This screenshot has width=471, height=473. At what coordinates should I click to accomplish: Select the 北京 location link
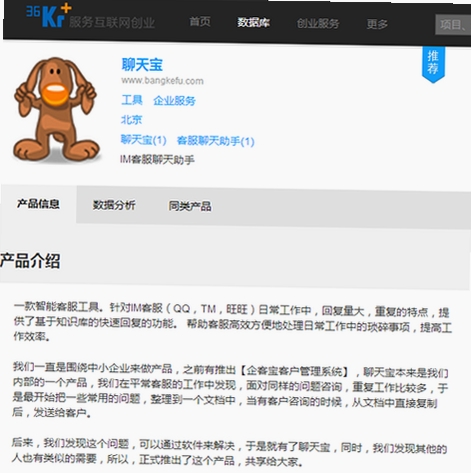click(x=131, y=120)
